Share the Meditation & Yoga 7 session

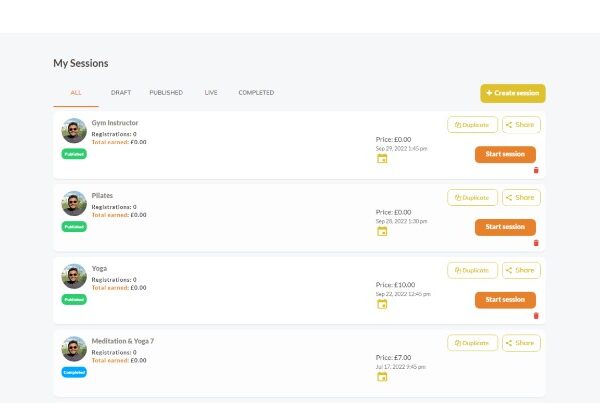click(520, 343)
